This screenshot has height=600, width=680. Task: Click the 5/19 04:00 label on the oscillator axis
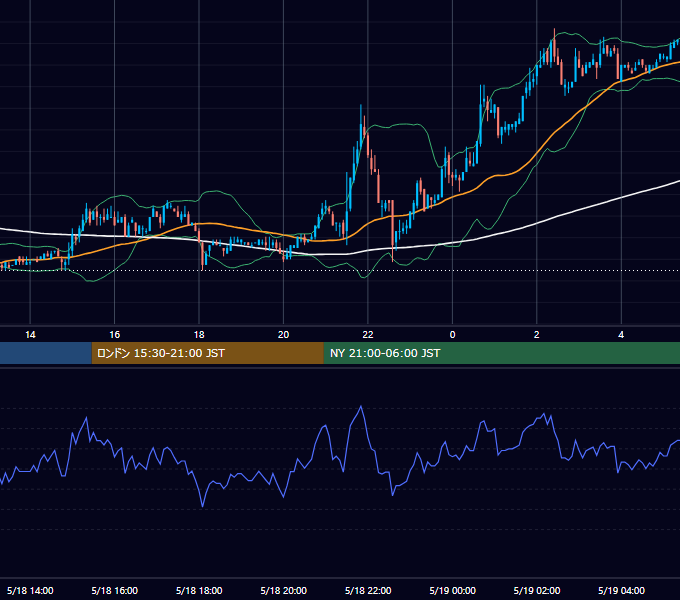pos(621,590)
